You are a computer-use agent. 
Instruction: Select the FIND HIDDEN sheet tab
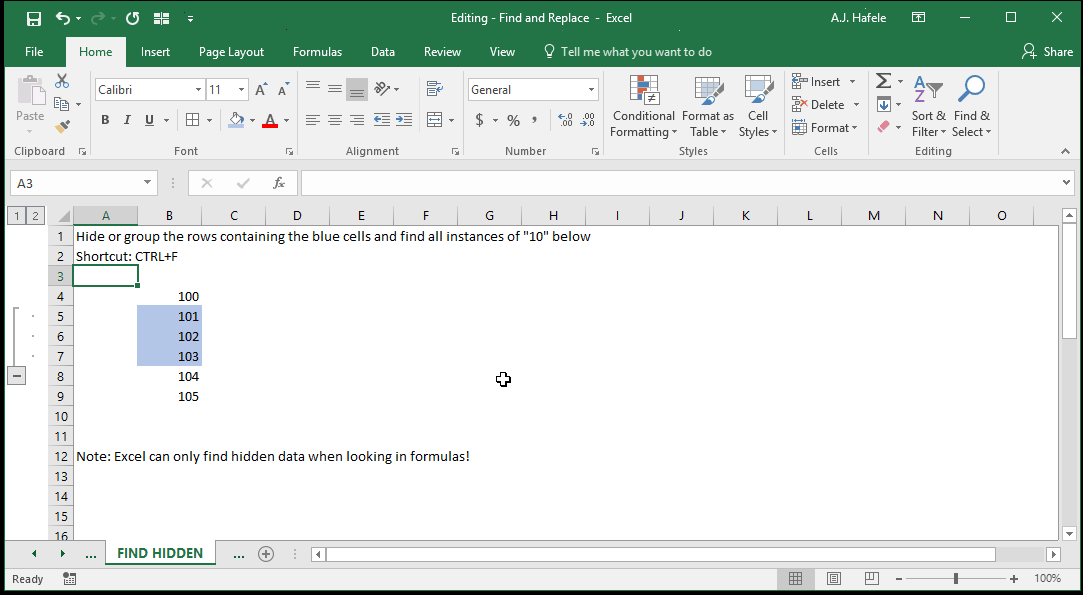click(x=160, y=553)
